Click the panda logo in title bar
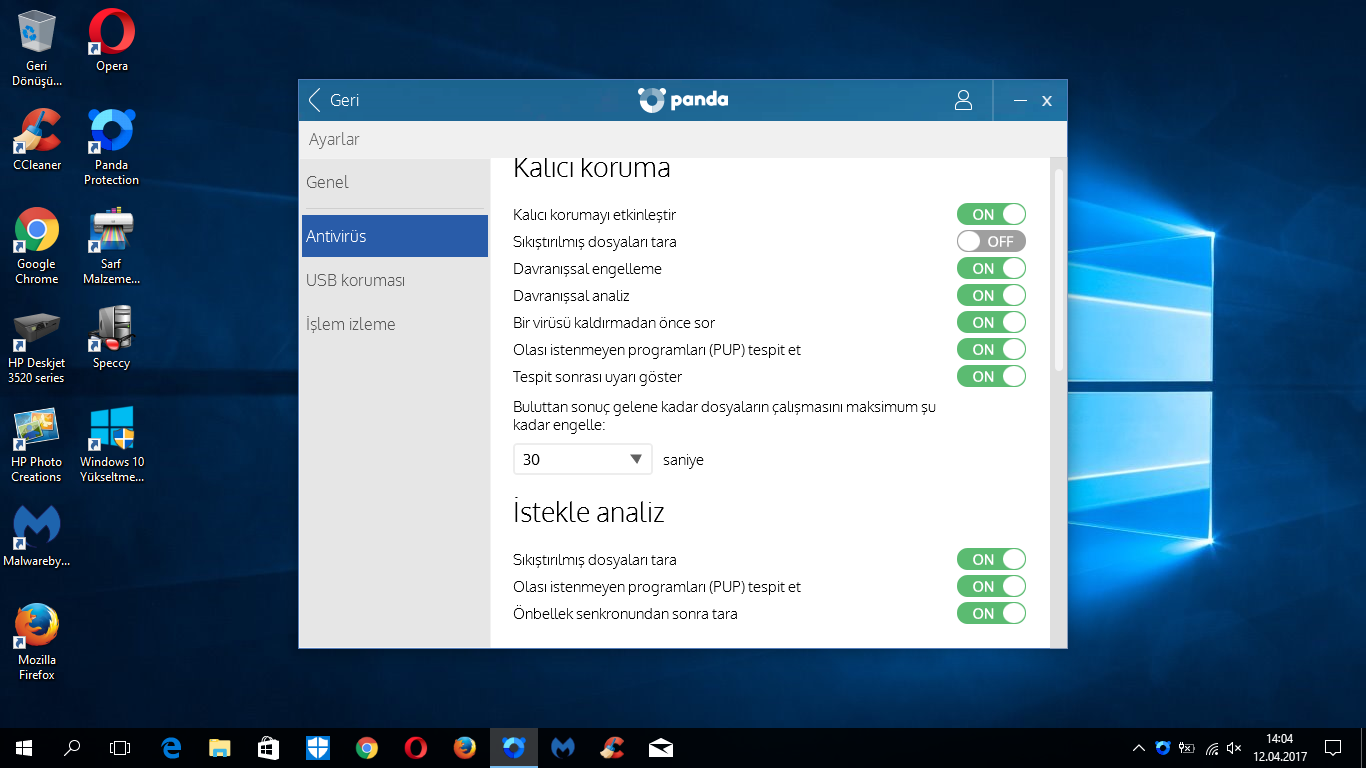Viewport: 1366px width, 768px height. click(683, 100)
